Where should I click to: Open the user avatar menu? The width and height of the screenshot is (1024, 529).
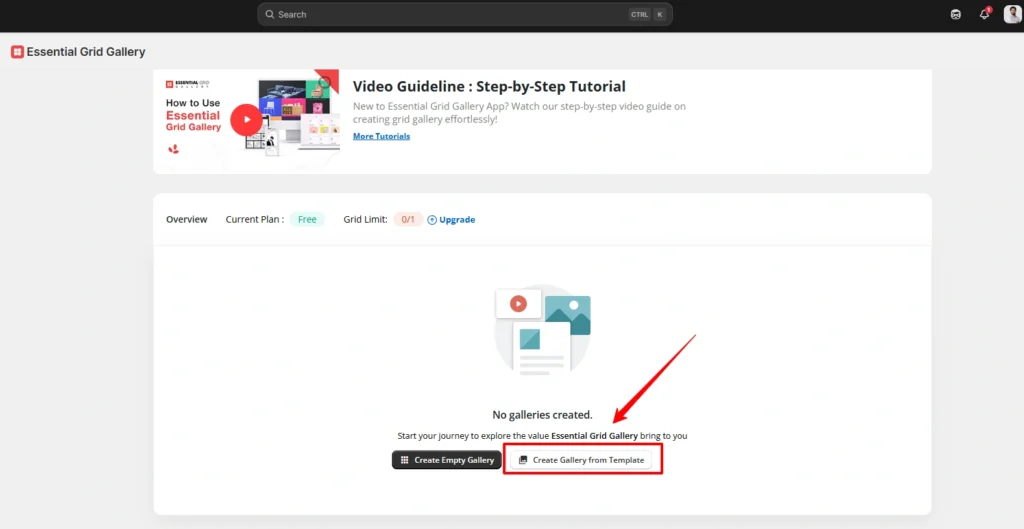tap(1012, 14)
